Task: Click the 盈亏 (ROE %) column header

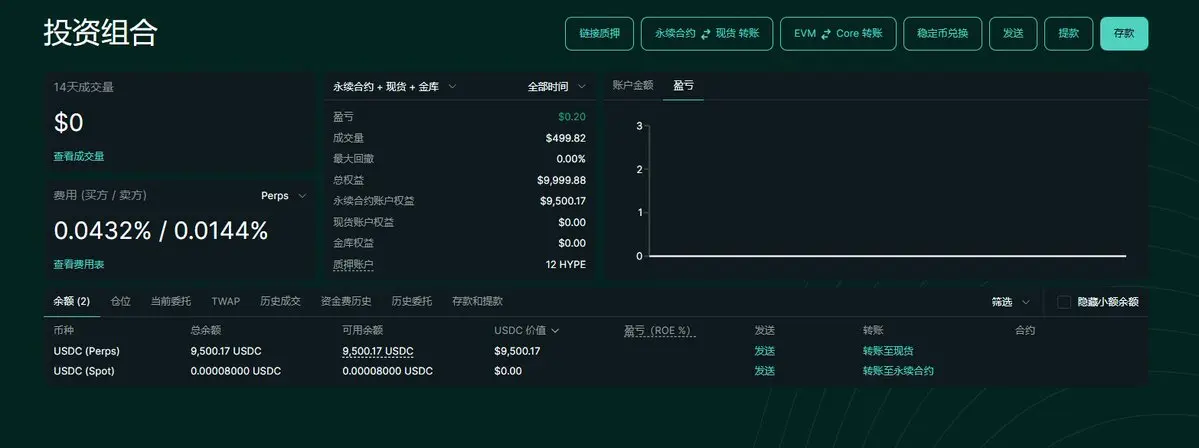Action: tap(659, 330)
